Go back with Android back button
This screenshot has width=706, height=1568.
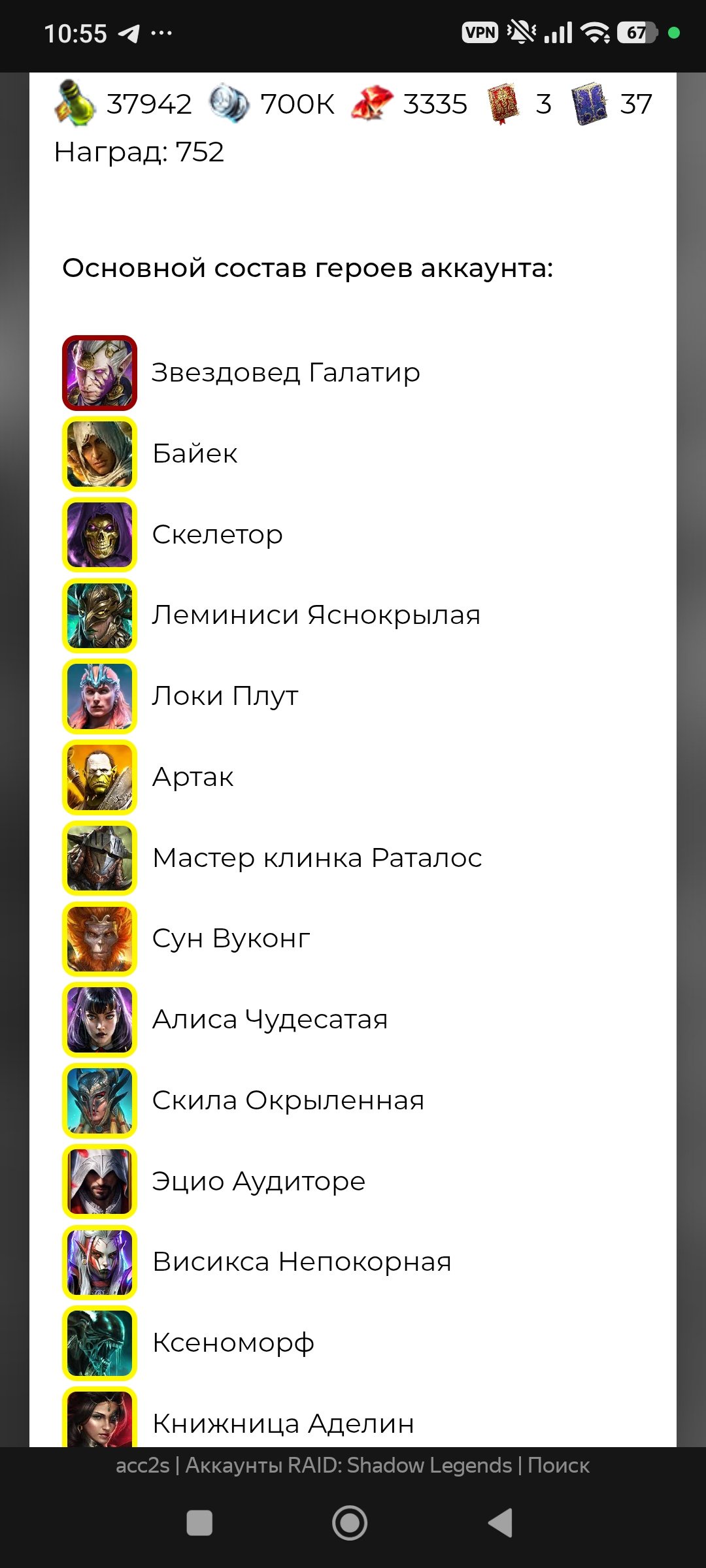(501, 1523)
